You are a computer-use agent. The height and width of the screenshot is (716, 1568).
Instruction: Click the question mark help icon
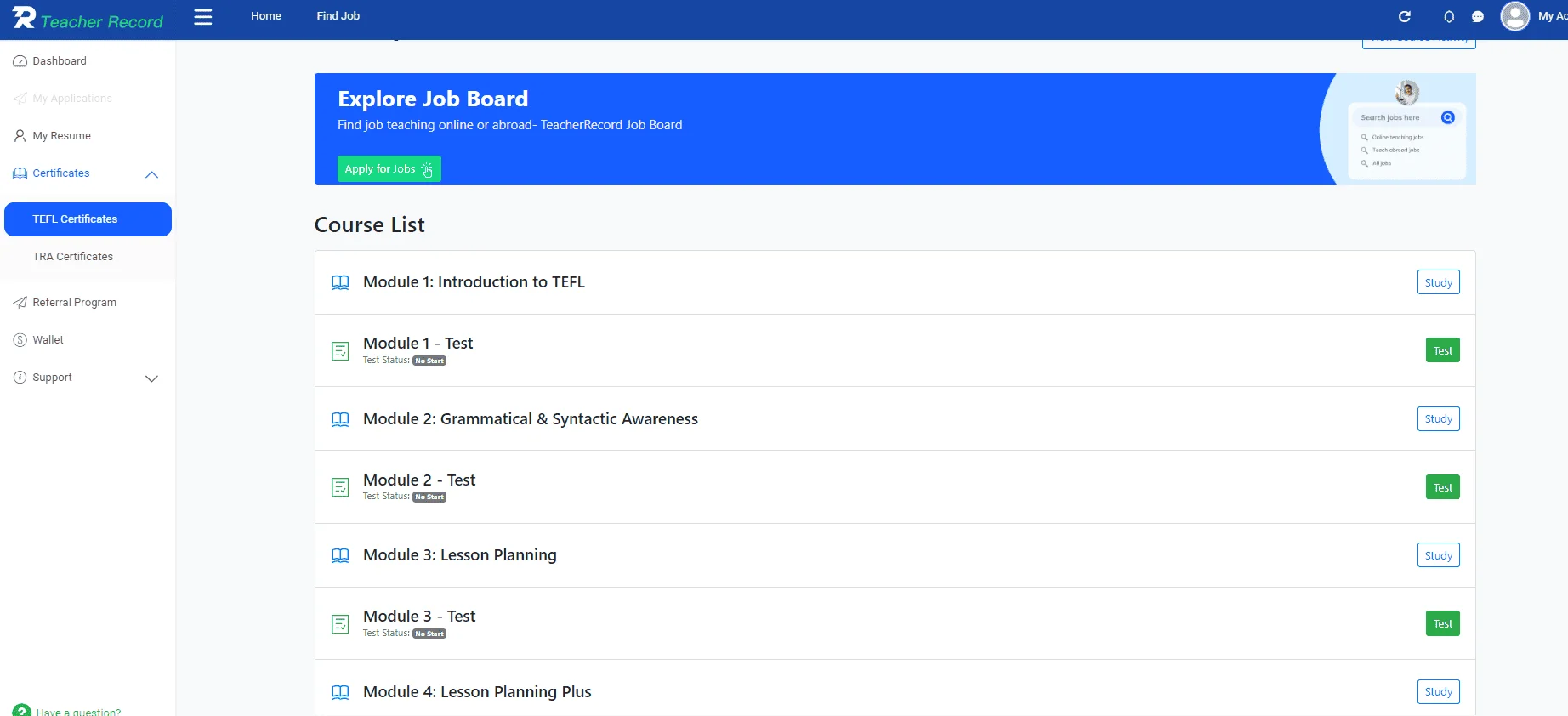click(21, 711)
